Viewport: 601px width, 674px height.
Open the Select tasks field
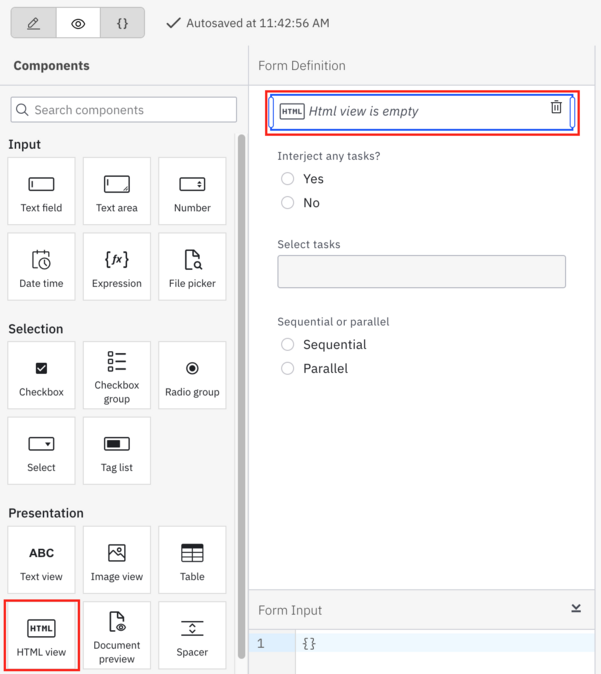click(x=421, y=272)
